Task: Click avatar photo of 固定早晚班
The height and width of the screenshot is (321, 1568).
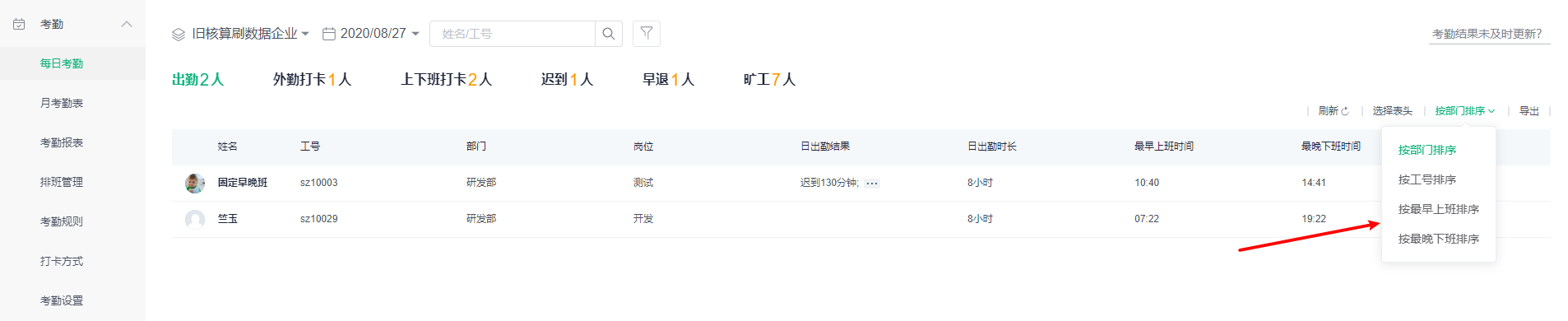Action: [195, 183]
